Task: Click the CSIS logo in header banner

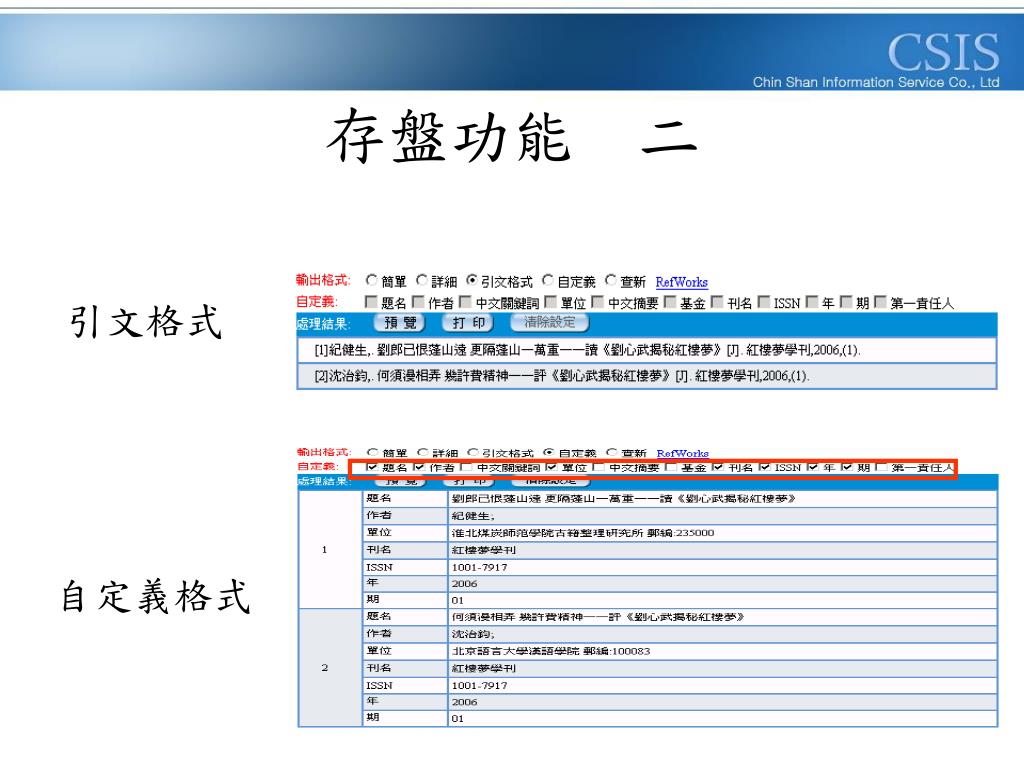Action: (x=943, y=52)
